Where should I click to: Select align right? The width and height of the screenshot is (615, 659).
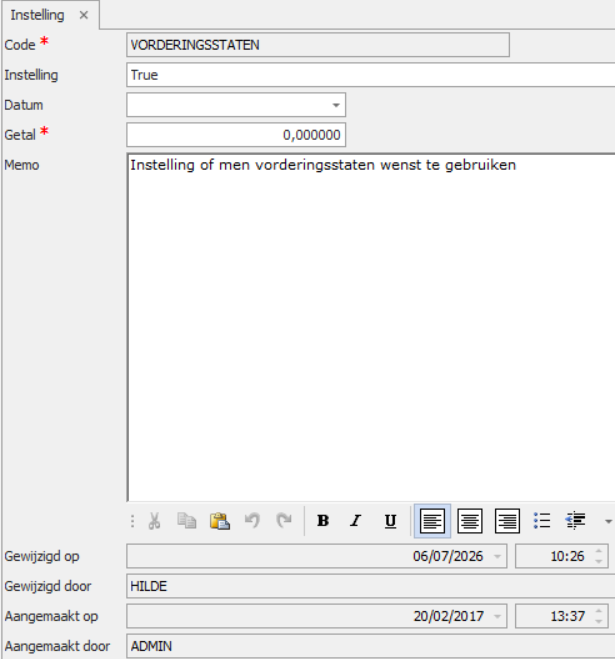pyautogui.click(x=507, y=521)
